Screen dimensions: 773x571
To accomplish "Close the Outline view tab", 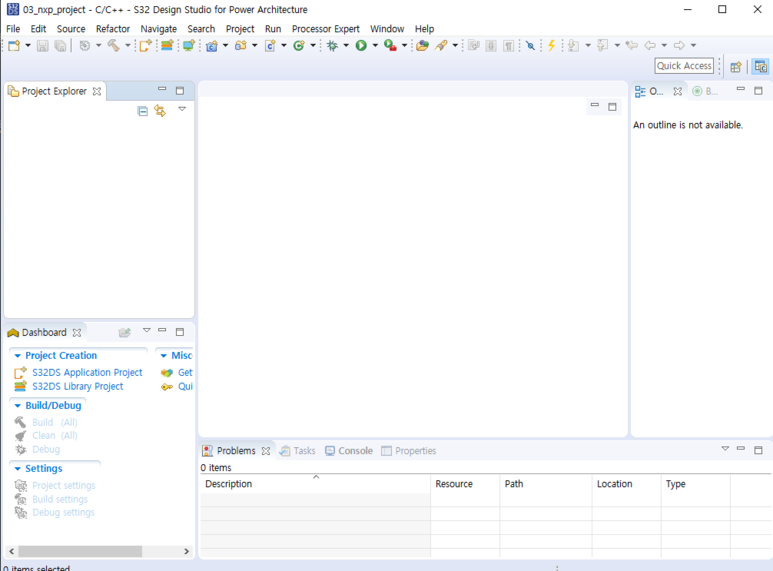I will (678, 92).
